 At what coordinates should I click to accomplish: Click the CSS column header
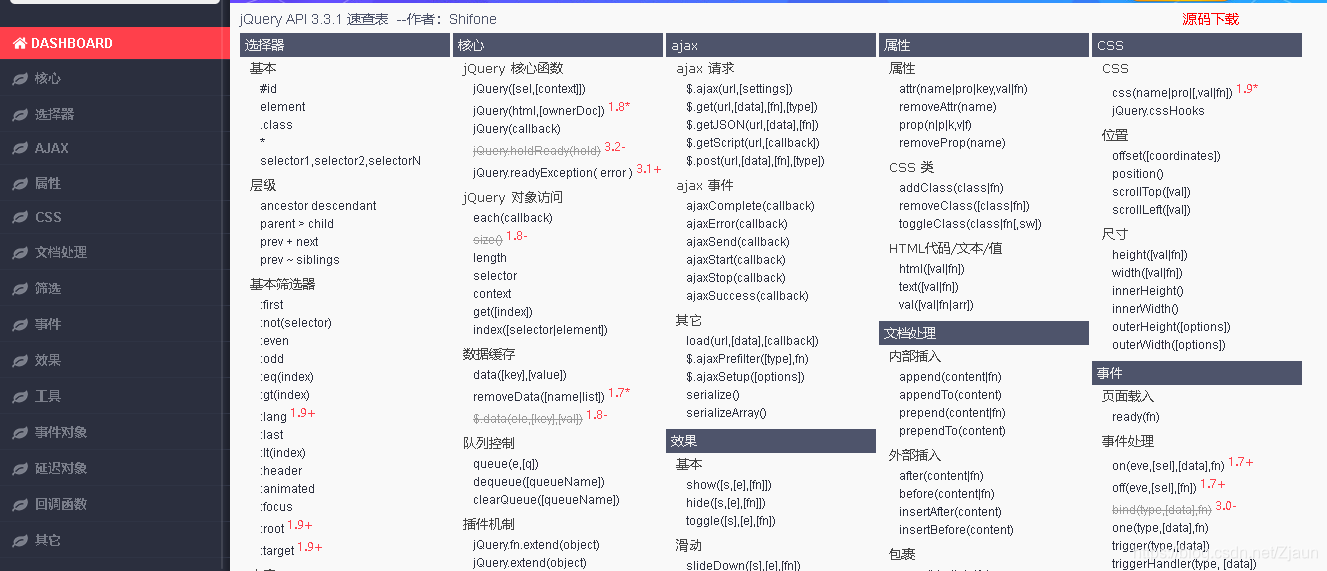1197,45
